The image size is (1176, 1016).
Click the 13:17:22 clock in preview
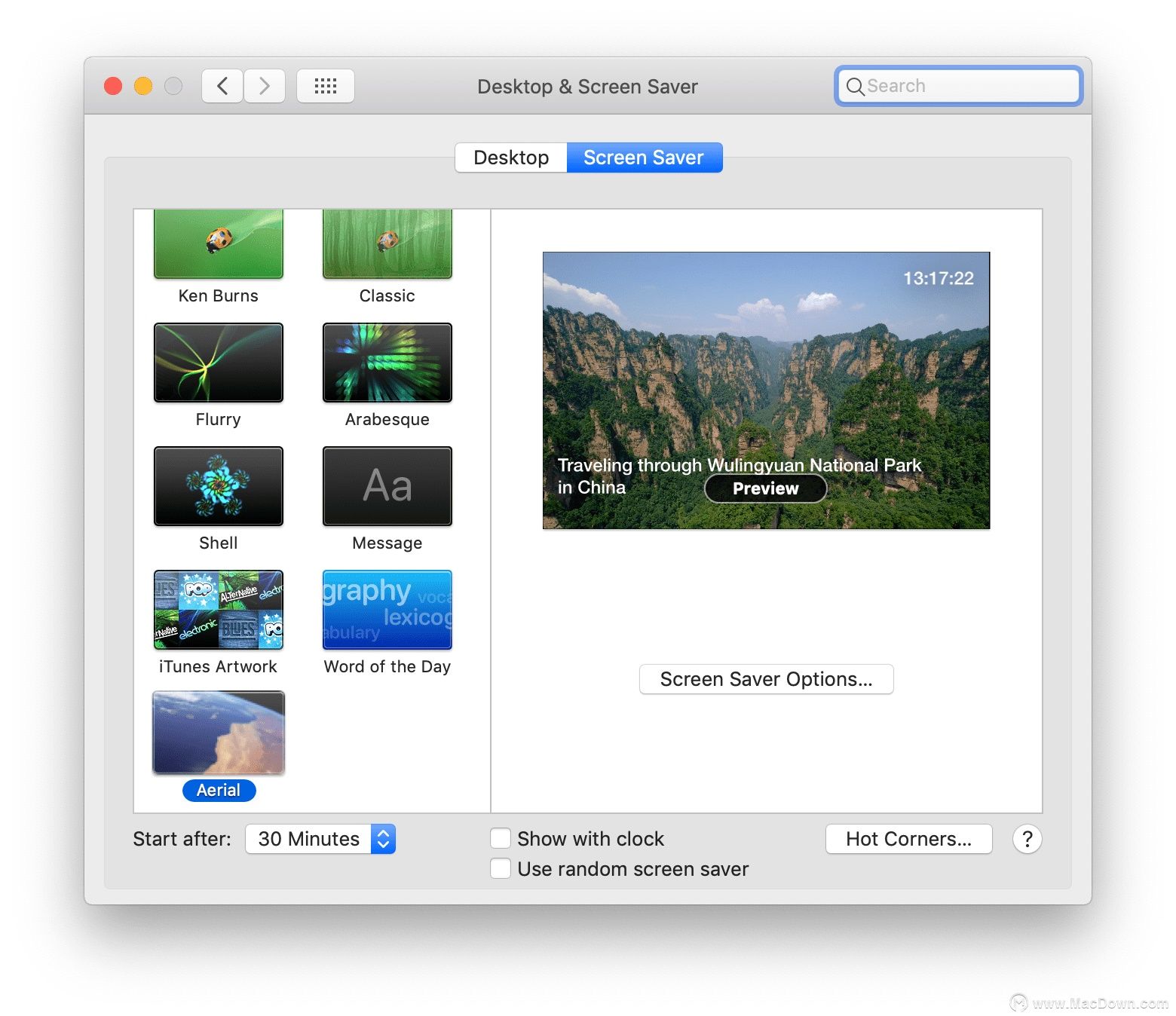pyautogui.click(x=939, y=278)
